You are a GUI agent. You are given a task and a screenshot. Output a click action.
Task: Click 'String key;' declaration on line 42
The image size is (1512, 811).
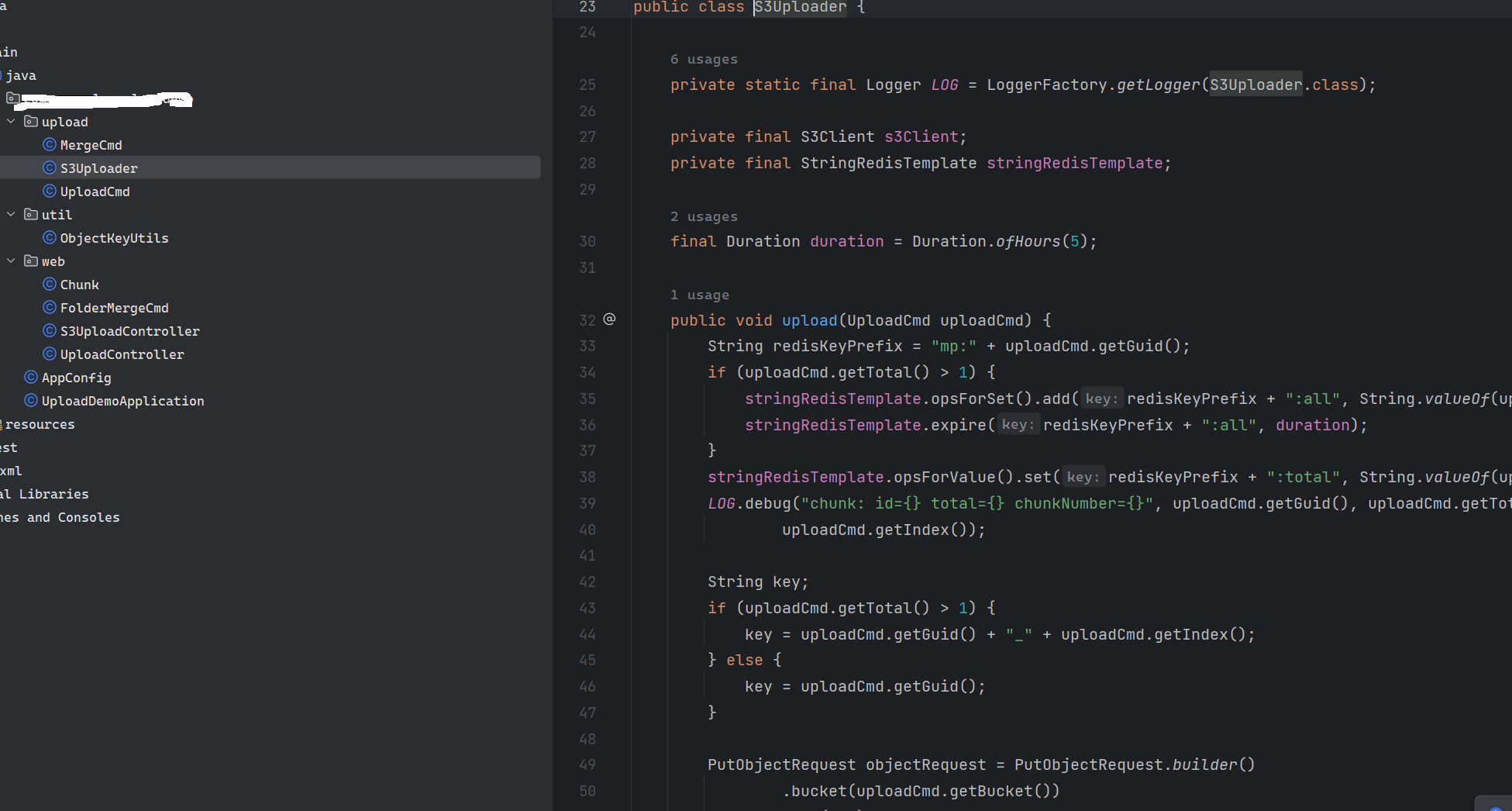[758, 582]
